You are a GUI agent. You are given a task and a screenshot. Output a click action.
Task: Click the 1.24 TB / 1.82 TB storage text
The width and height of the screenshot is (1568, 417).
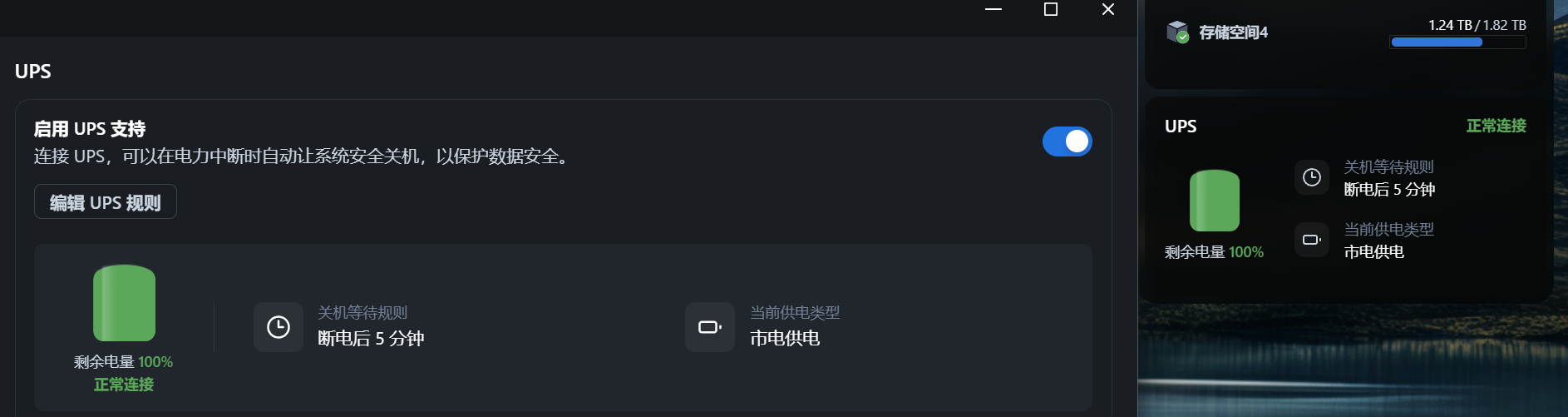pos(1477,25)
